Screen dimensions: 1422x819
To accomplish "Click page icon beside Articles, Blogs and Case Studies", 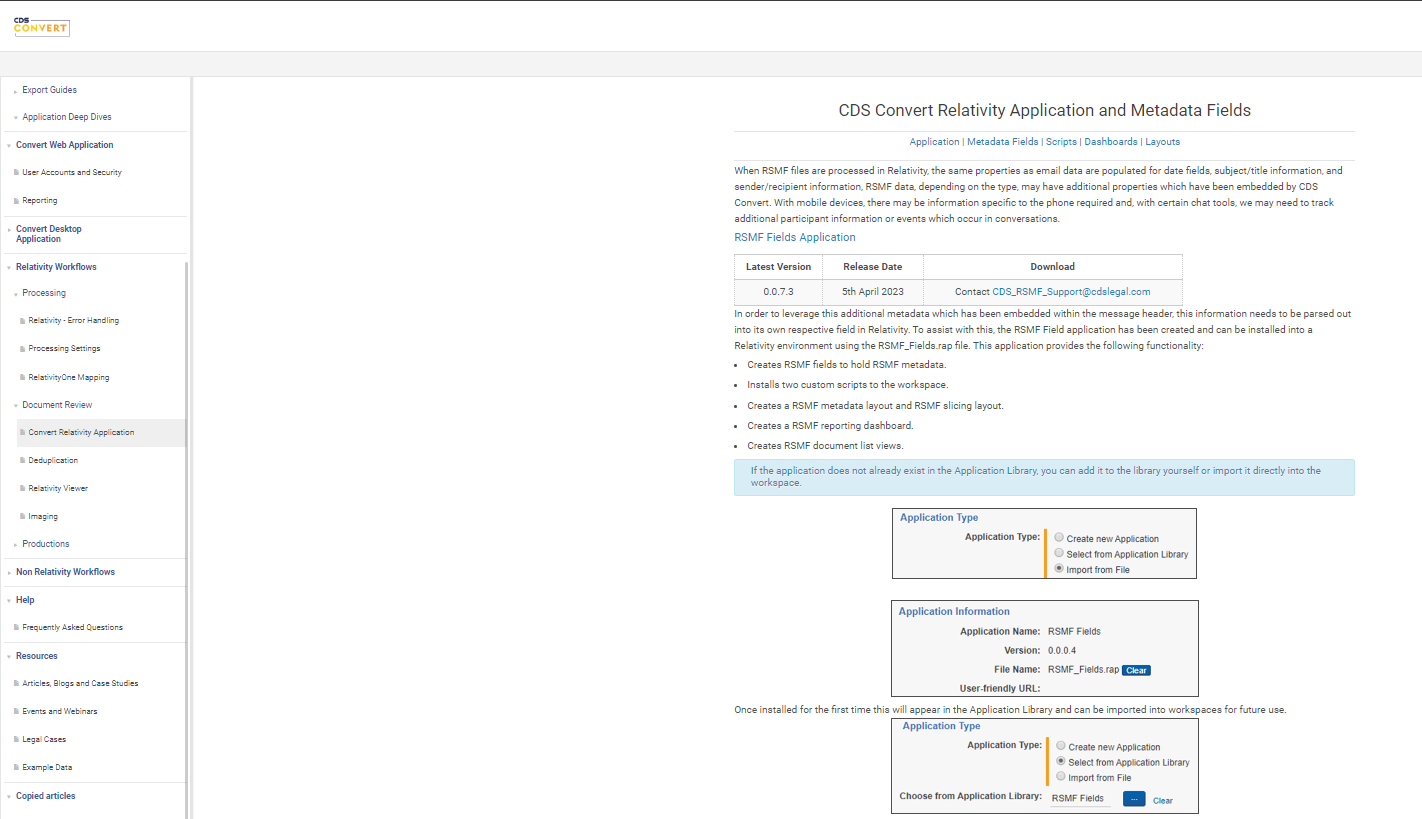I will click(x=16, y=684).
